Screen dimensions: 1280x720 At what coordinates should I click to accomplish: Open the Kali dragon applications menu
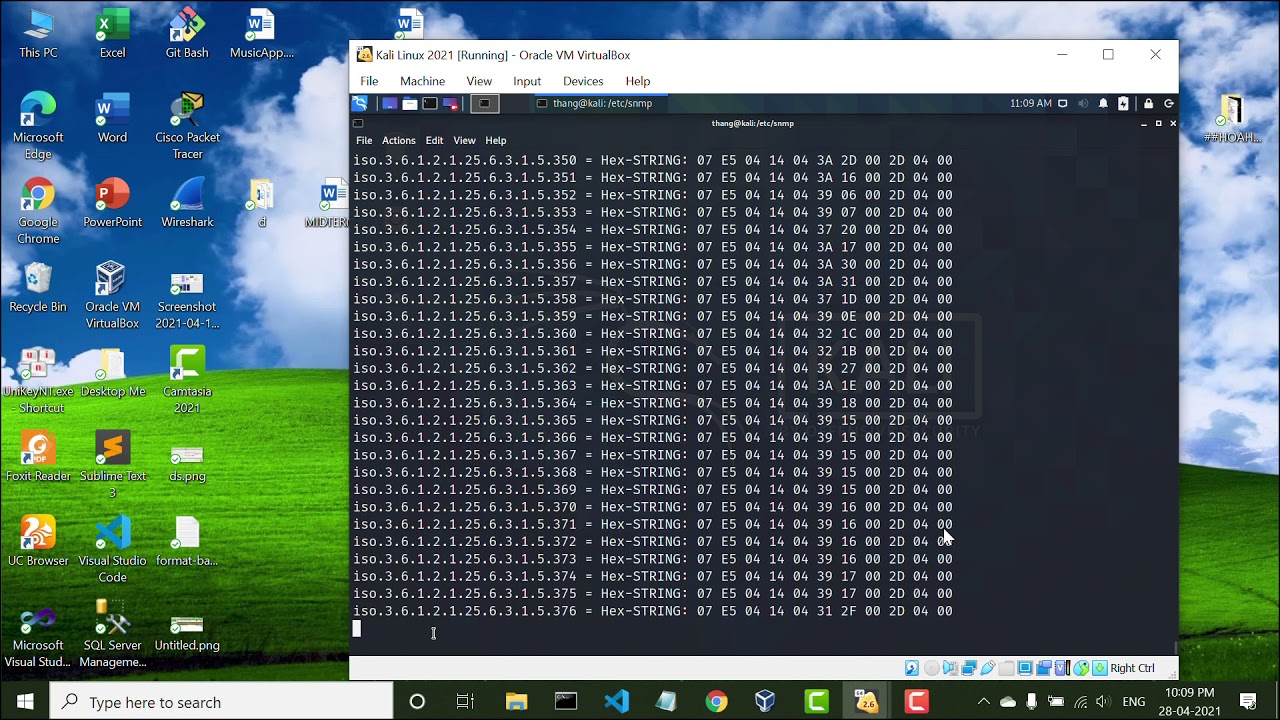click(360, 103)
